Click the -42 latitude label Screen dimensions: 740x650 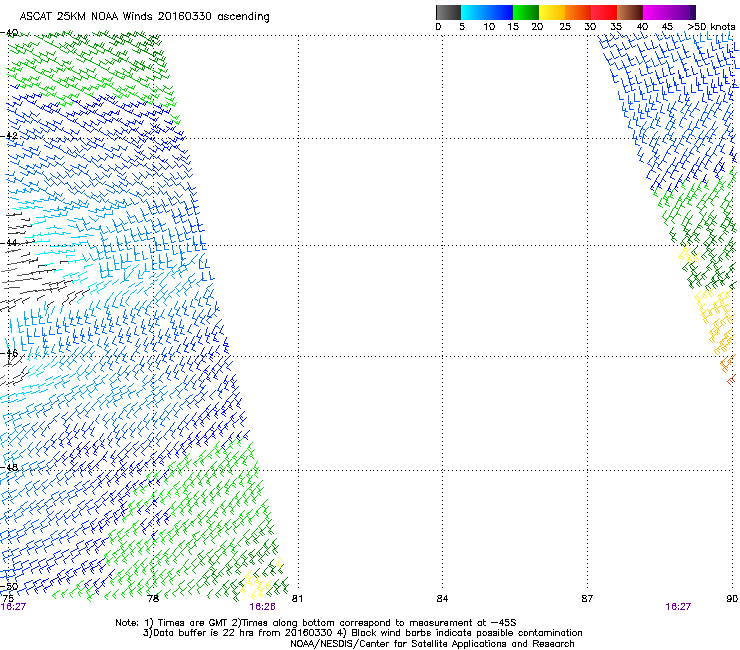pyautogui.click(x=9, y=136)
